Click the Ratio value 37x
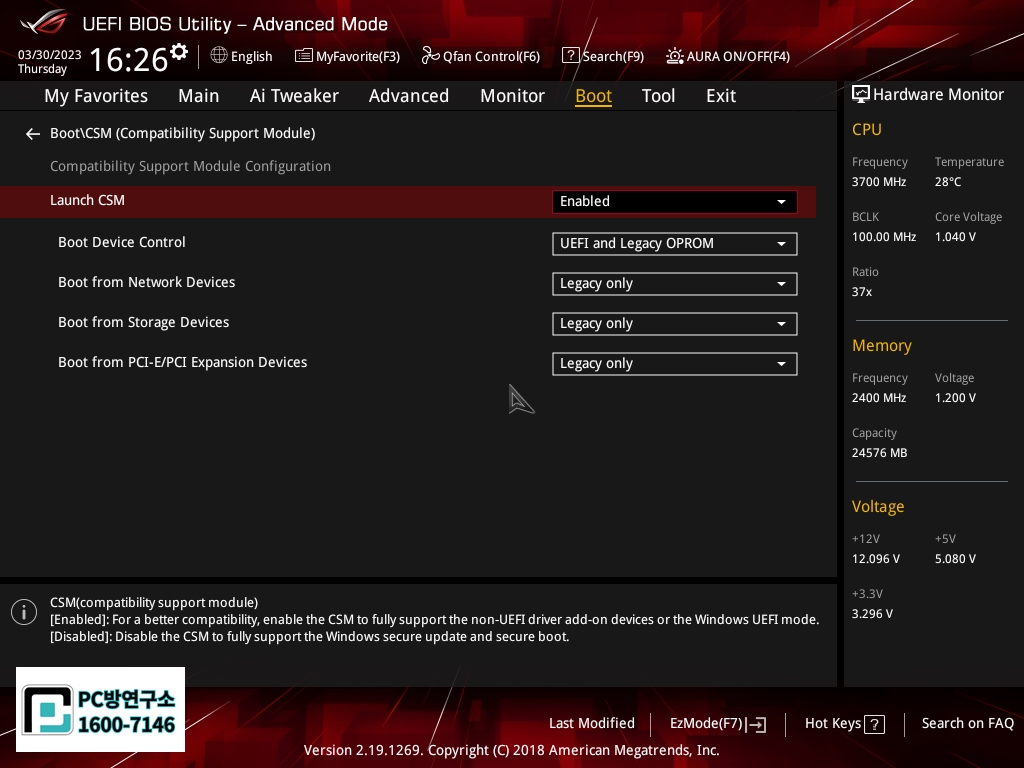 tap(862, 292)
